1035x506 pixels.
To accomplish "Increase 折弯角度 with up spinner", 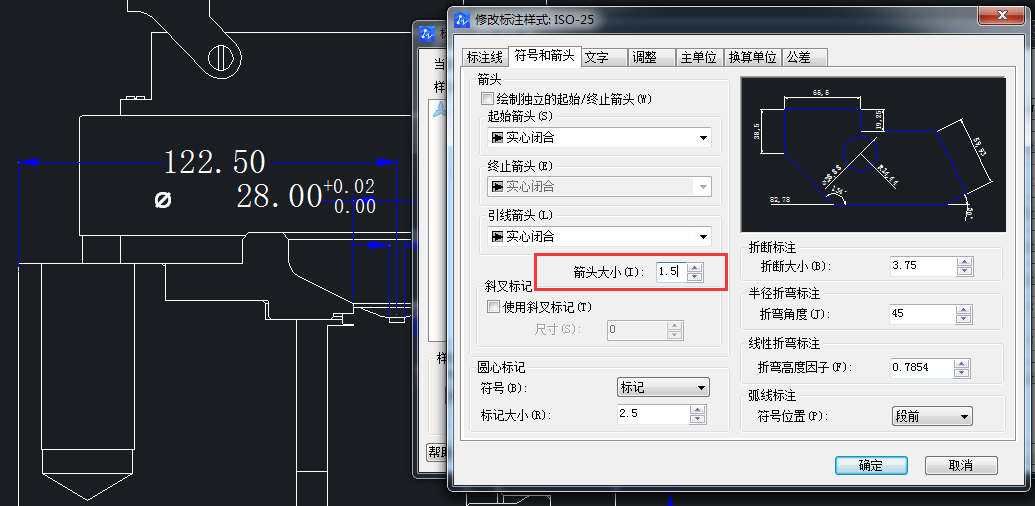I will [x=964, y=309].
